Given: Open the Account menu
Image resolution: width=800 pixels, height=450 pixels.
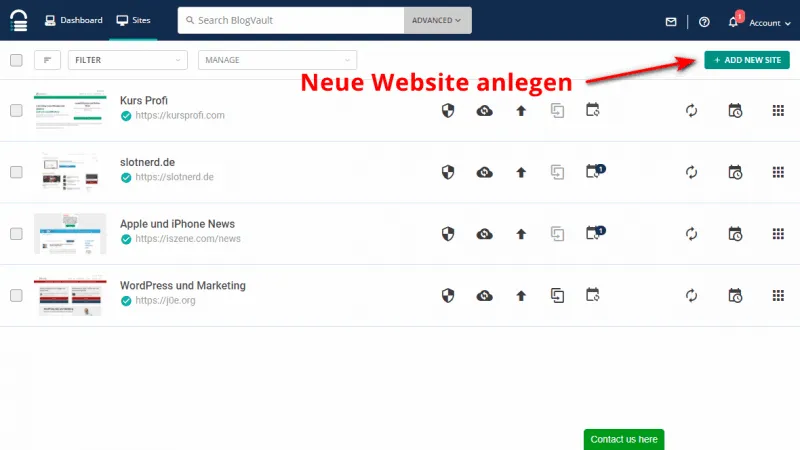Looking at the screenshot, I should pos(769,23).
